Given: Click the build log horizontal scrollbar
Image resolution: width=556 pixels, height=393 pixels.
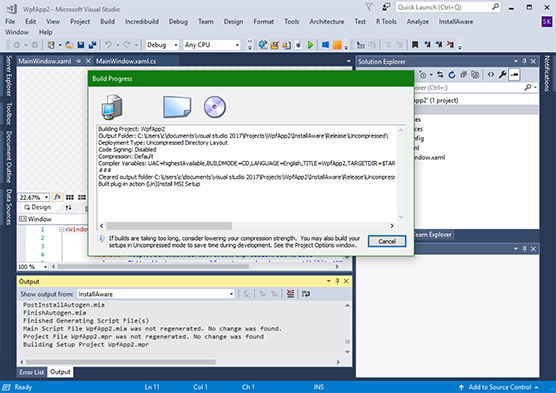Looking at the screenshot, I should tap(169, 226).
